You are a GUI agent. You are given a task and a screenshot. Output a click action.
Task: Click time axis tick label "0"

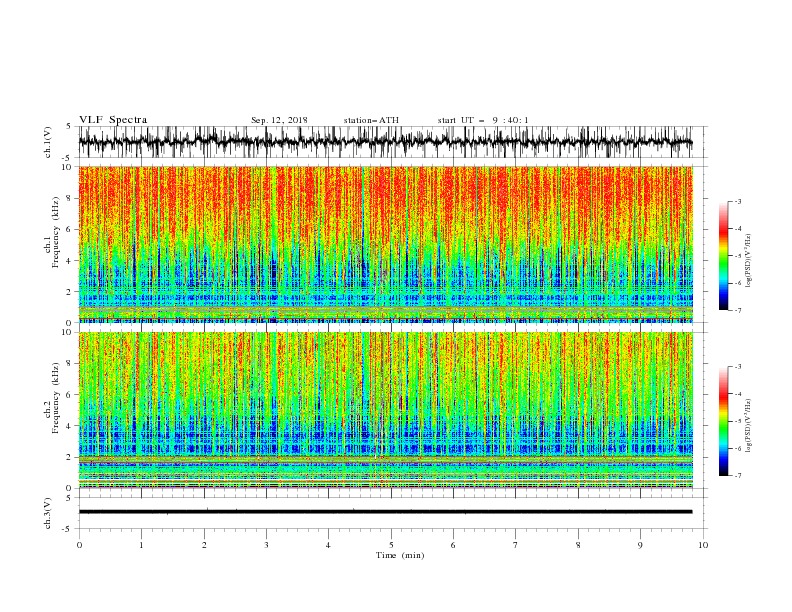(79, 545)
